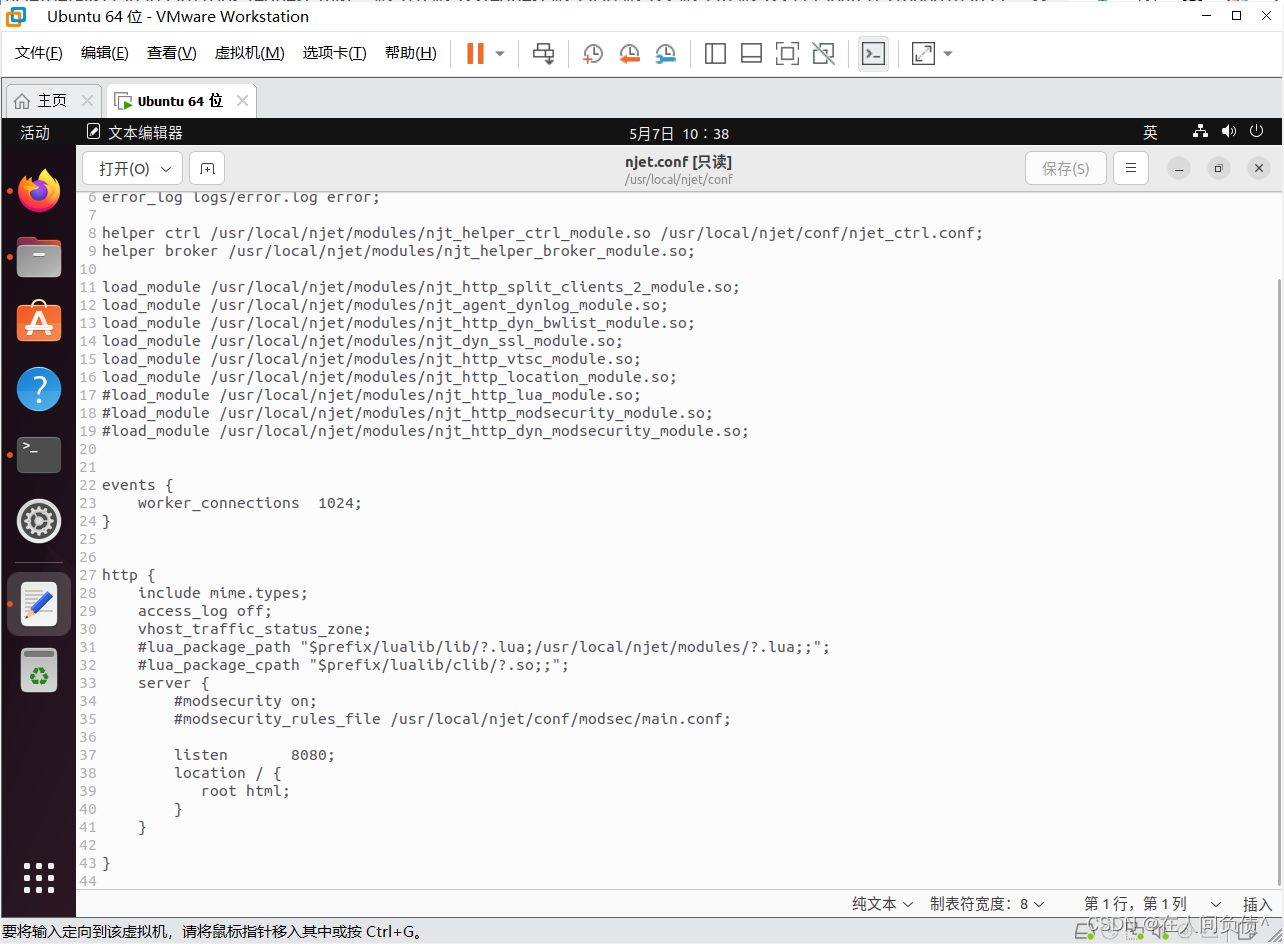The image size is (1284, 944).
Task: Click the njt_http_vtsc_module.so load_module line
Action: (x=371, y=359)
